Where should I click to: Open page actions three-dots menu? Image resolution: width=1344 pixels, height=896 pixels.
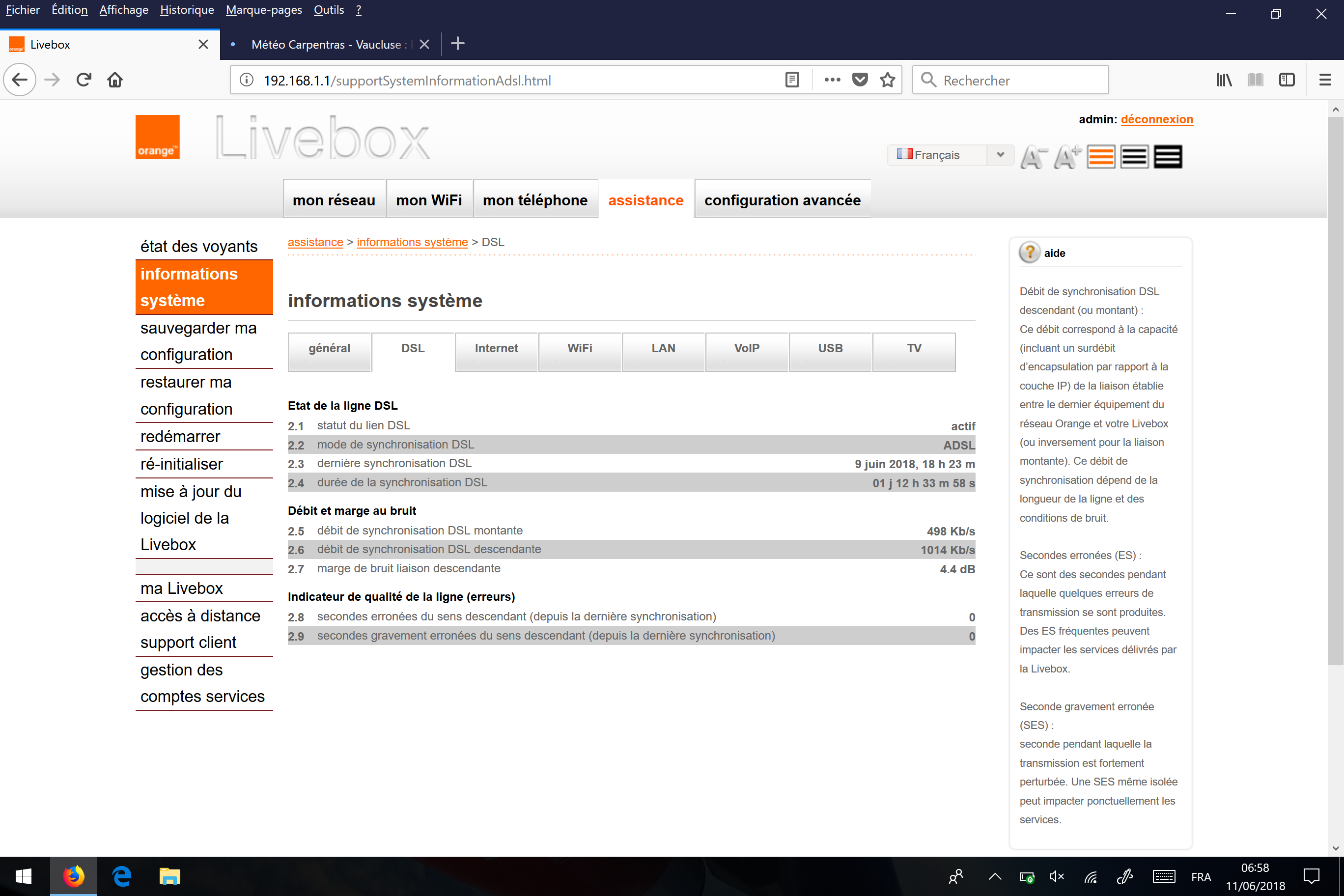click(x=832, y=80)
